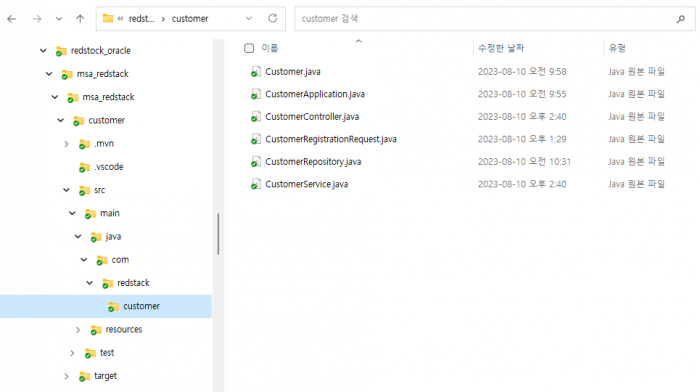
Task: Open the address bar history dropdown
Action: click(249, 19)
